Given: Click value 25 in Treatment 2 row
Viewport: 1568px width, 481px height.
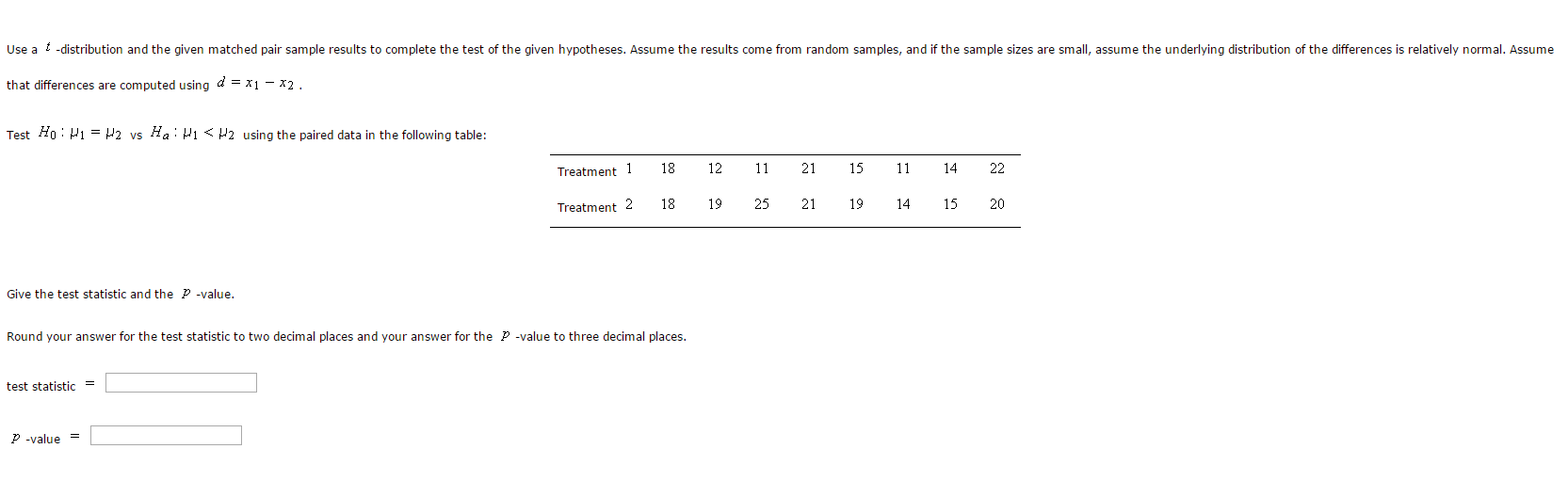Looking at the screenshot, I should tap(762, 204).
